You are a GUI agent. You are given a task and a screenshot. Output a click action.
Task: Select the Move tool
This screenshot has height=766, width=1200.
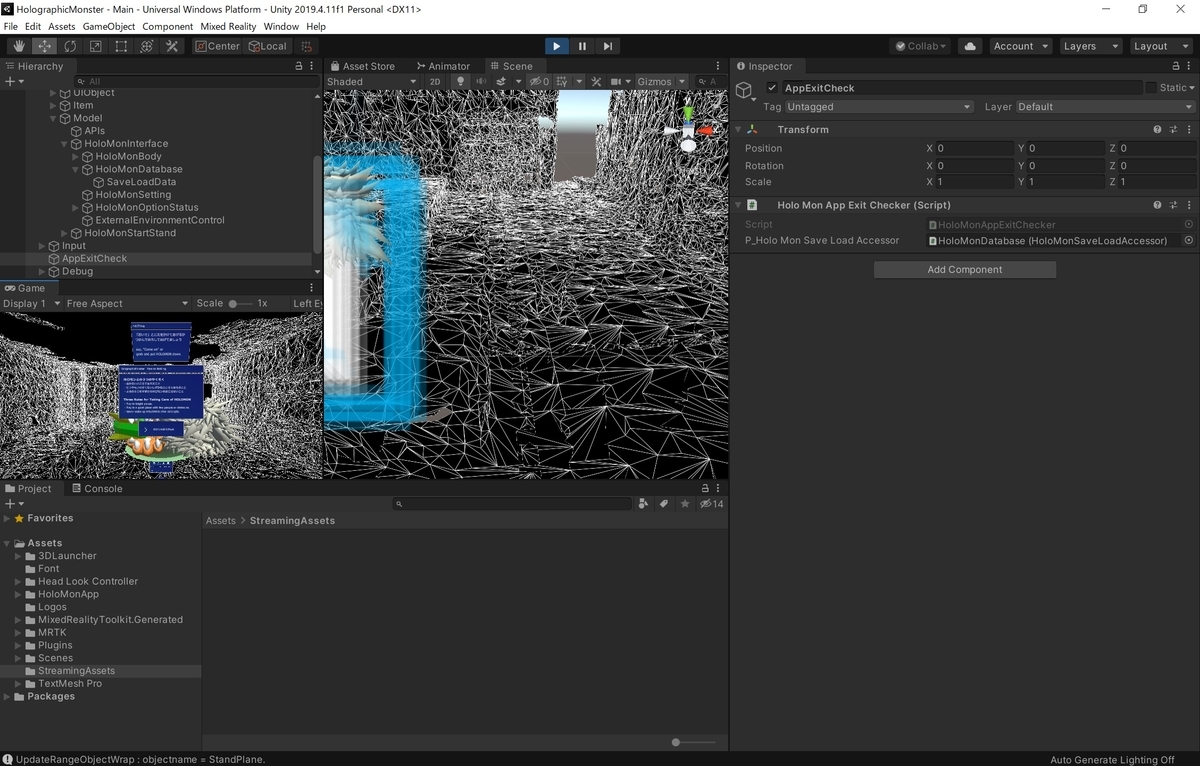point(45,46)
